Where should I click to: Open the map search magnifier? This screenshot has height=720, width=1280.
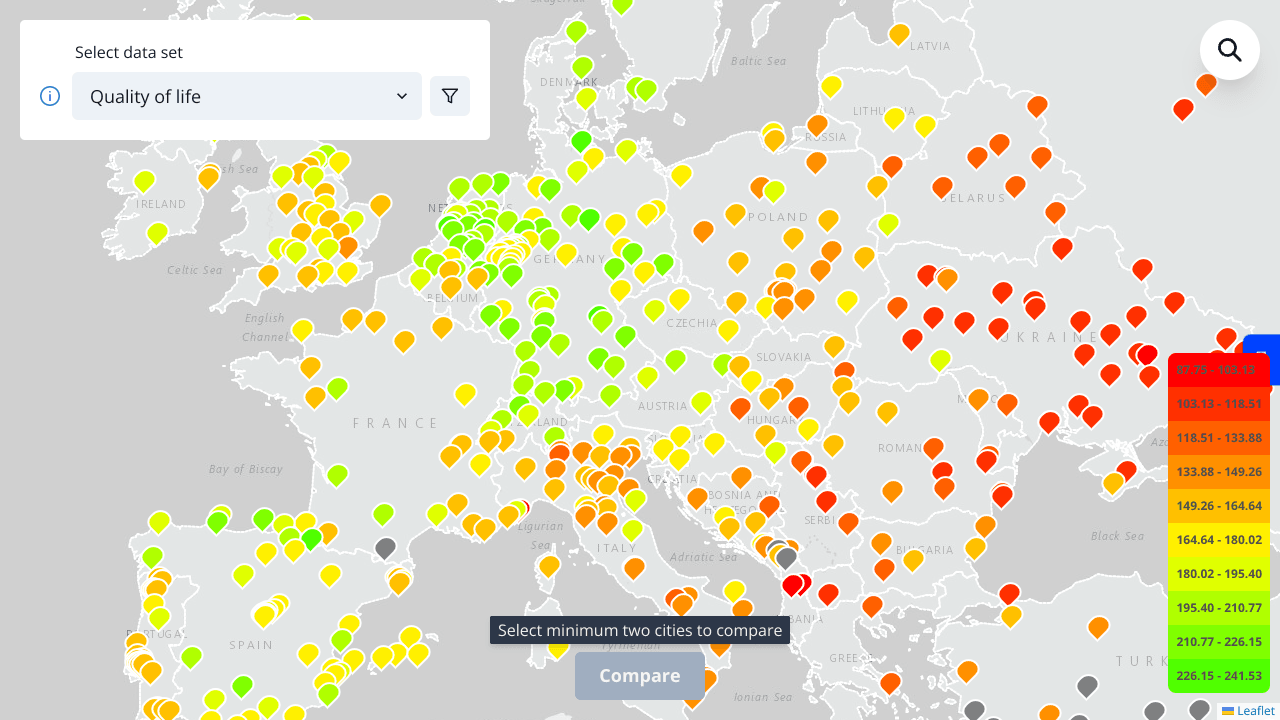click(x=1229, y=50)
